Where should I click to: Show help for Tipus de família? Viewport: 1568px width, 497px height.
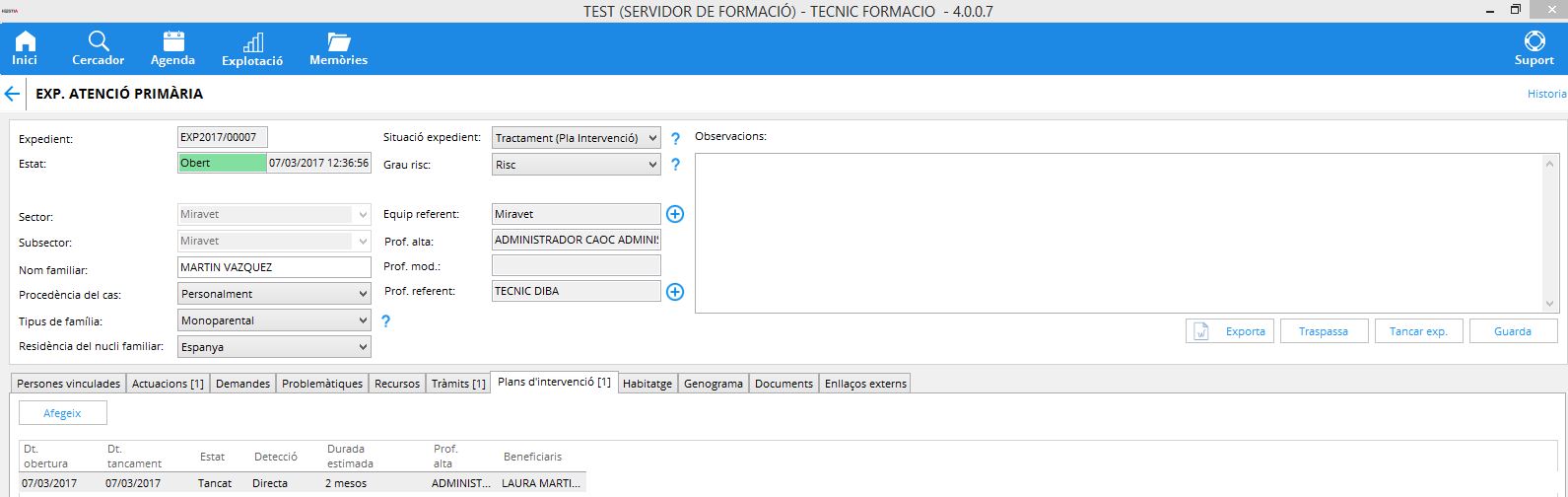(x=385, y=321)
